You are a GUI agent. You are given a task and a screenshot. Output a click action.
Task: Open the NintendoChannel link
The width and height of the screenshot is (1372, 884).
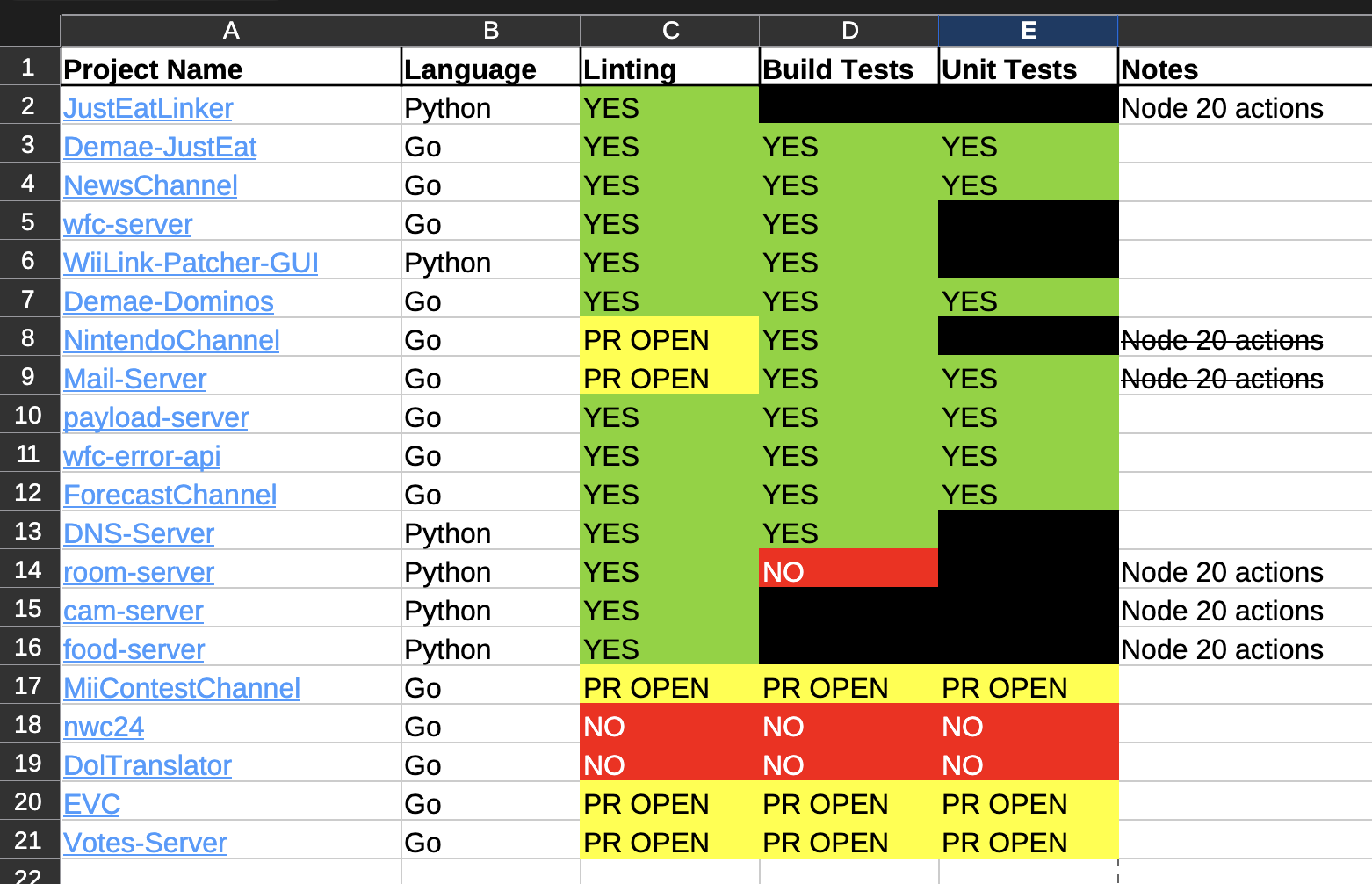pos(171,340)
